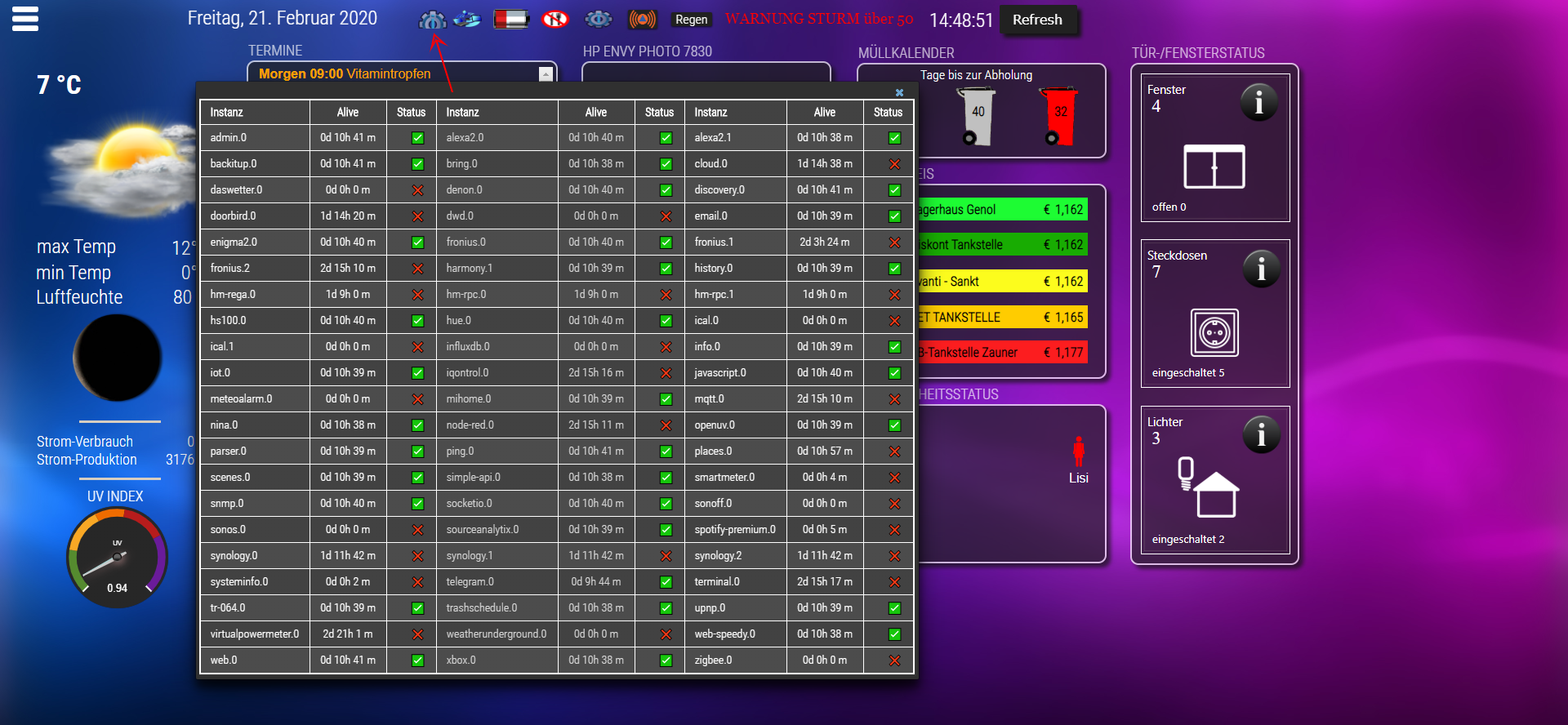1568x725 pixels.
Task: Click the daswetter.0 red status mark
Action: pyautogui.click(x=417, y=190)
